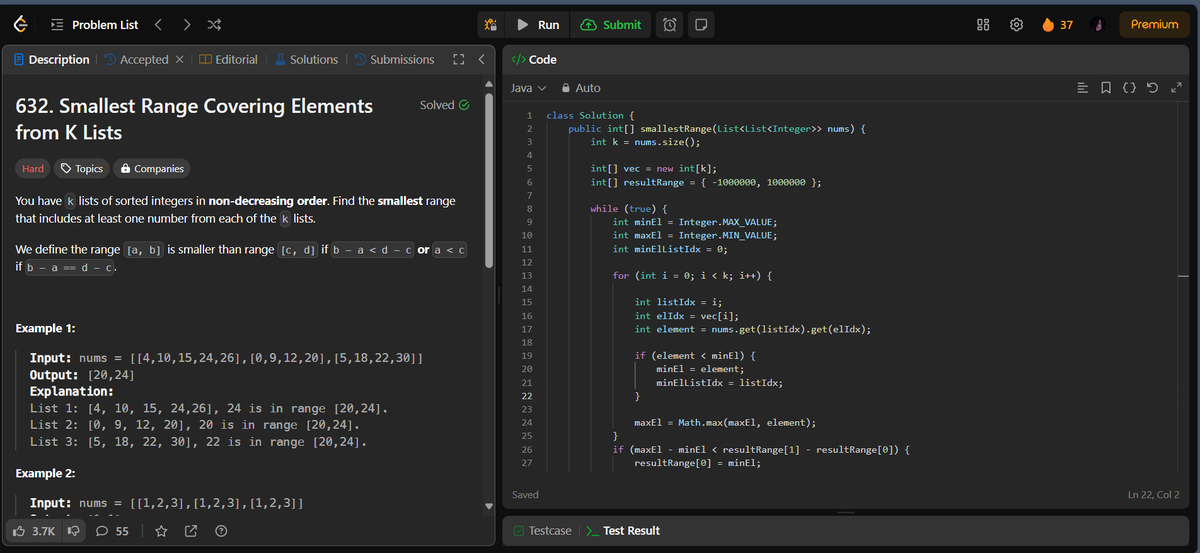Open the 55 comments discussion
Screen dimensions: 1200x553
point(112,531)
